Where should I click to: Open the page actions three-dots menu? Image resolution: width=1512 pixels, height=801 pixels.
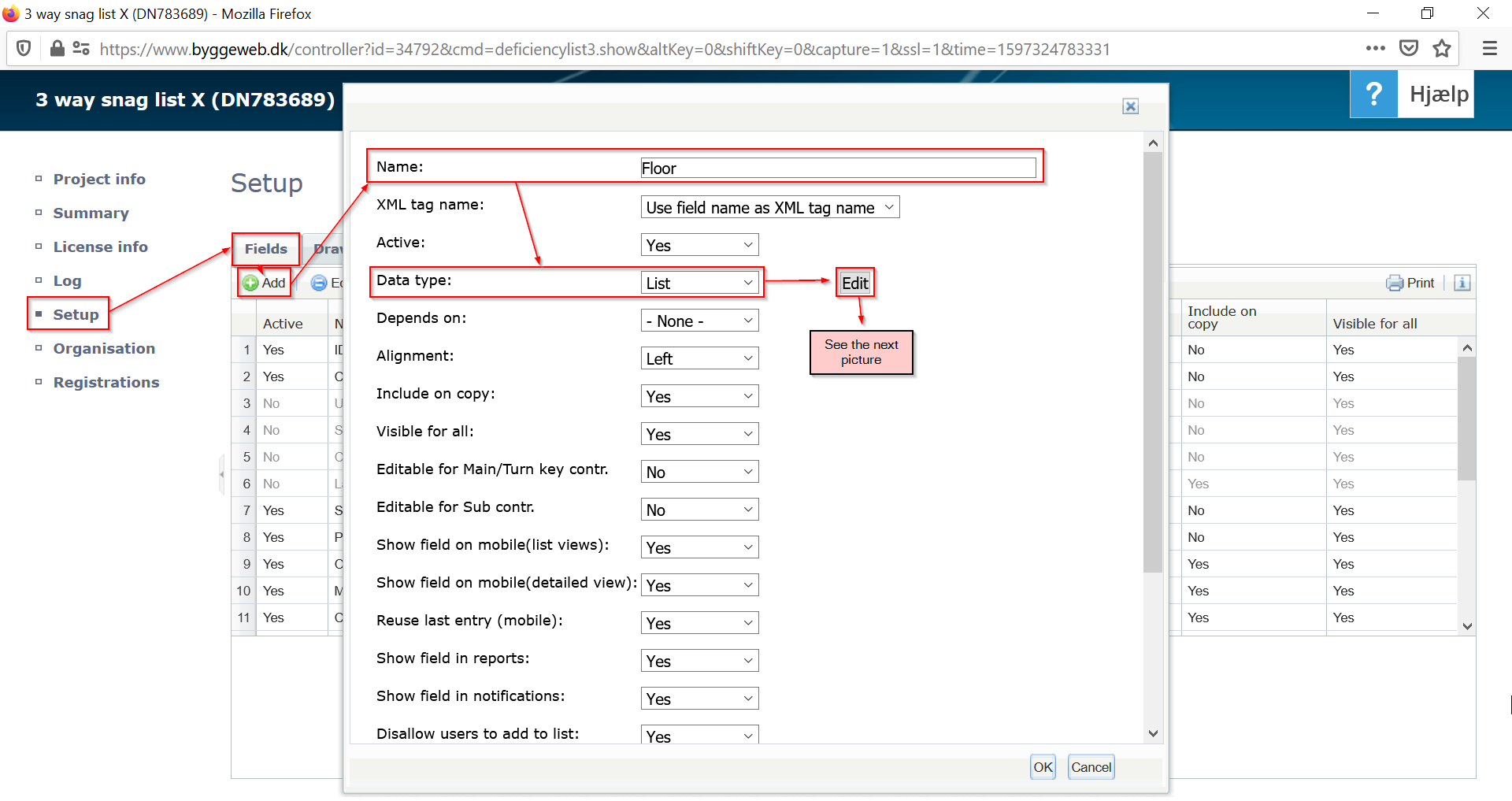(x=1375, y=49)
